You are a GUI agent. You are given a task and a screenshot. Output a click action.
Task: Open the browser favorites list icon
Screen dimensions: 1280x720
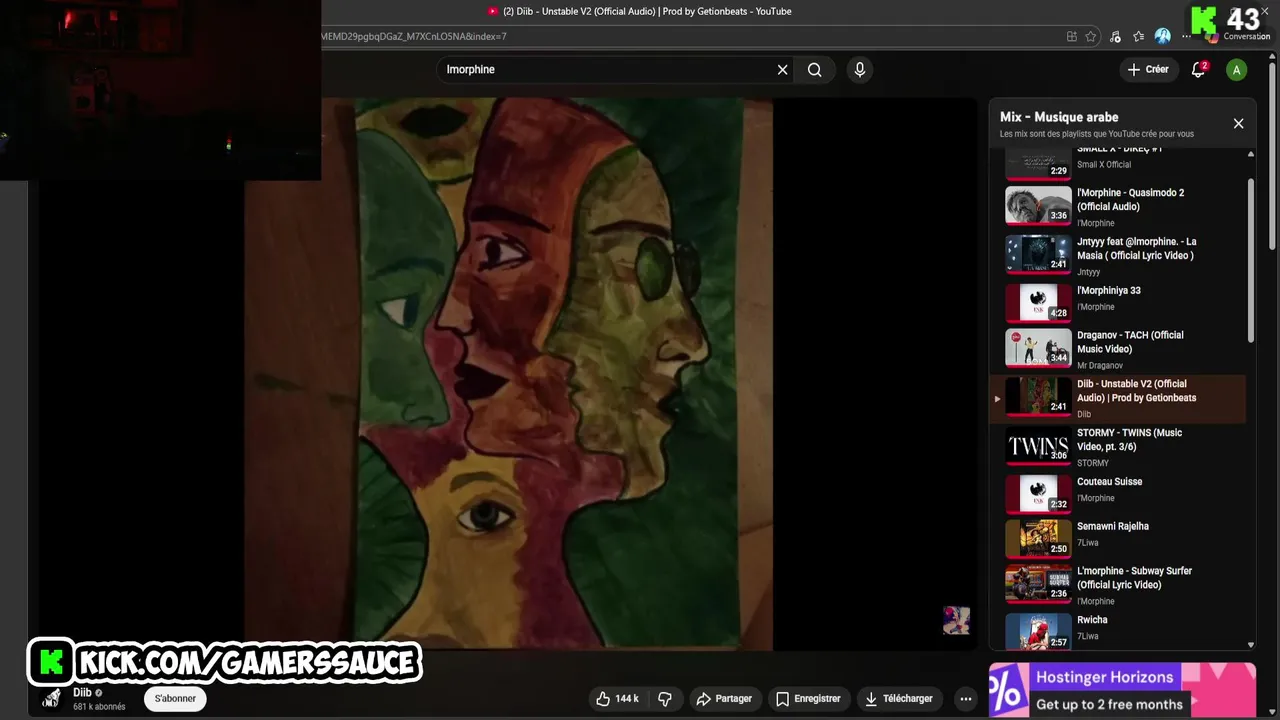(x=1139, y=37)
